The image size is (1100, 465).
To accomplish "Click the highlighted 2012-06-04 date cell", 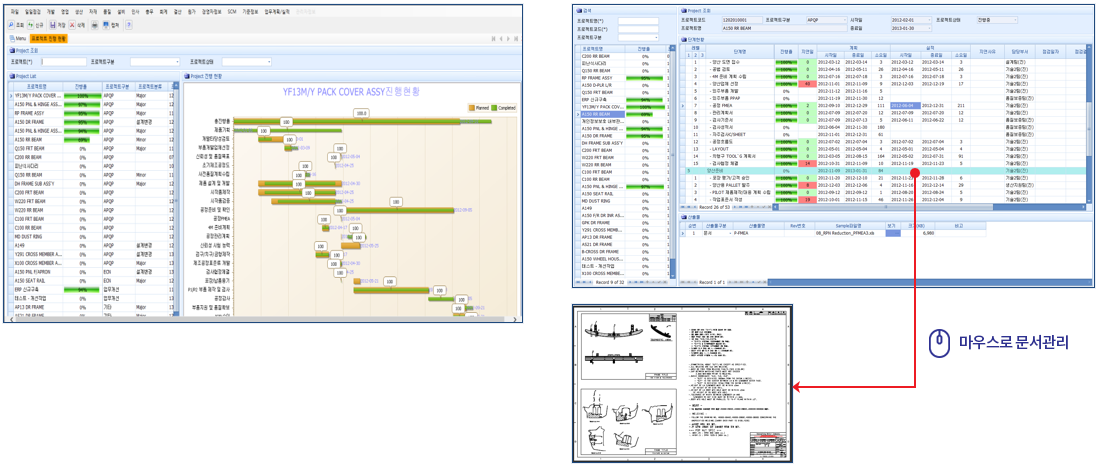I will [x=906, y=105].
